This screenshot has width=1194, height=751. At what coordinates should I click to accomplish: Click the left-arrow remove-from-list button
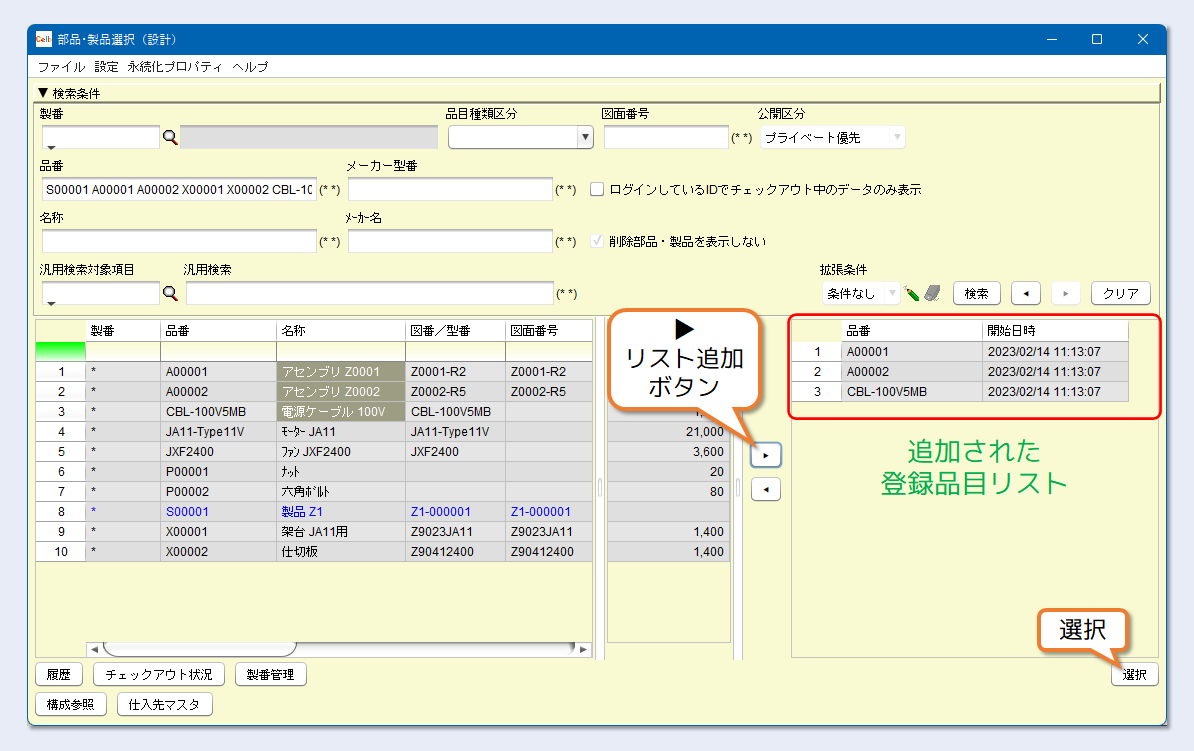[766, 490]
